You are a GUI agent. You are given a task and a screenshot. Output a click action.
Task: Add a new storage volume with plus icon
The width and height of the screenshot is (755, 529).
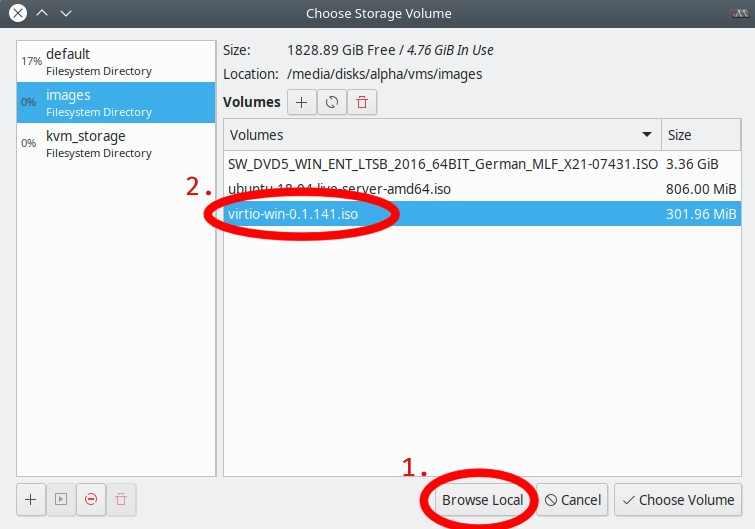point(302,102)
